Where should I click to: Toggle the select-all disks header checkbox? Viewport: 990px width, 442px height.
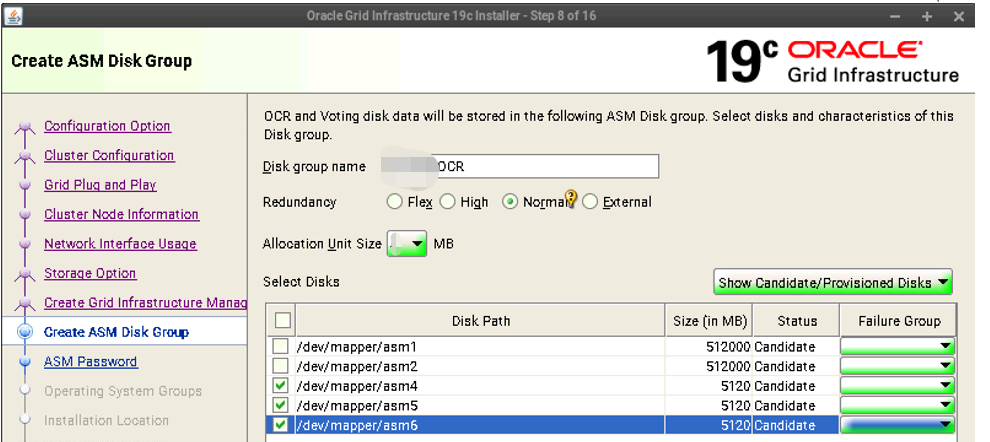pyautogui.click(x=282, y=321)
